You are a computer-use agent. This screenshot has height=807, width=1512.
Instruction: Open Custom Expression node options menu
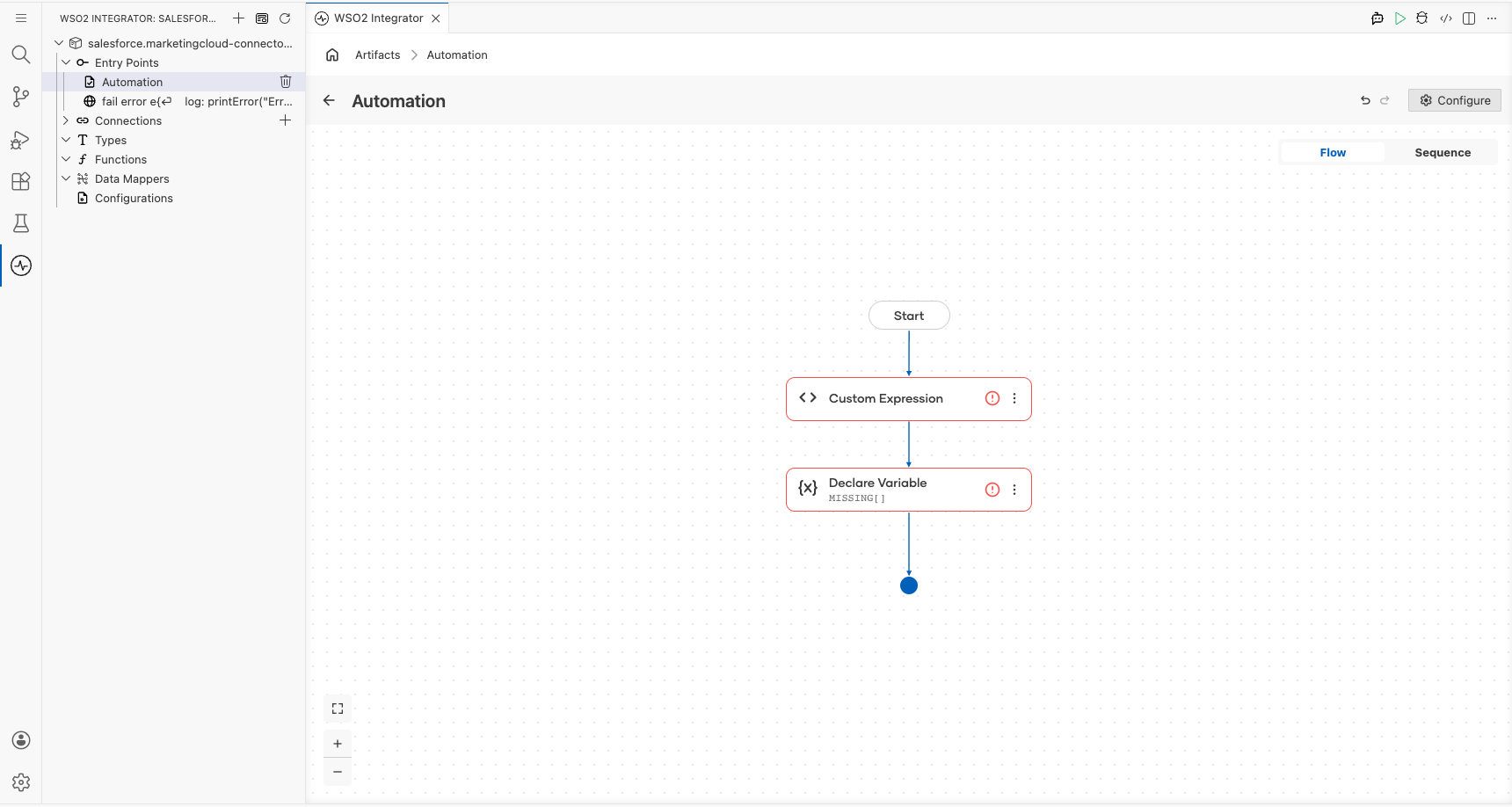tap(1014, 398)
